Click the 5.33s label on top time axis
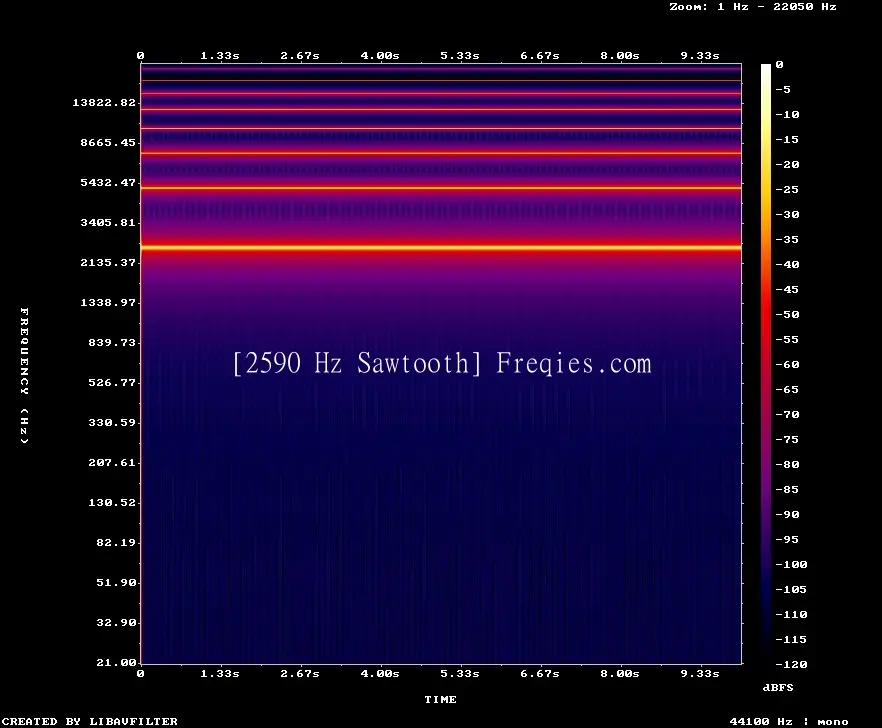882x728 pixels. [x=460, y=56]
